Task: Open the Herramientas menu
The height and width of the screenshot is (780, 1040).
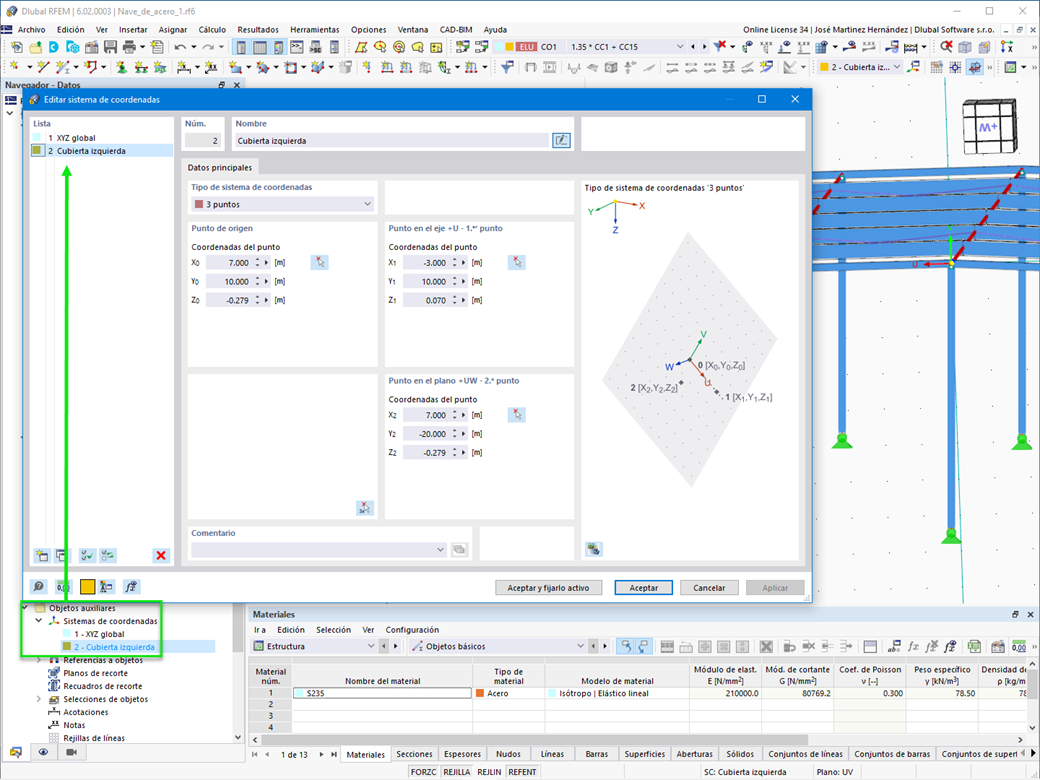Action: 314,30
